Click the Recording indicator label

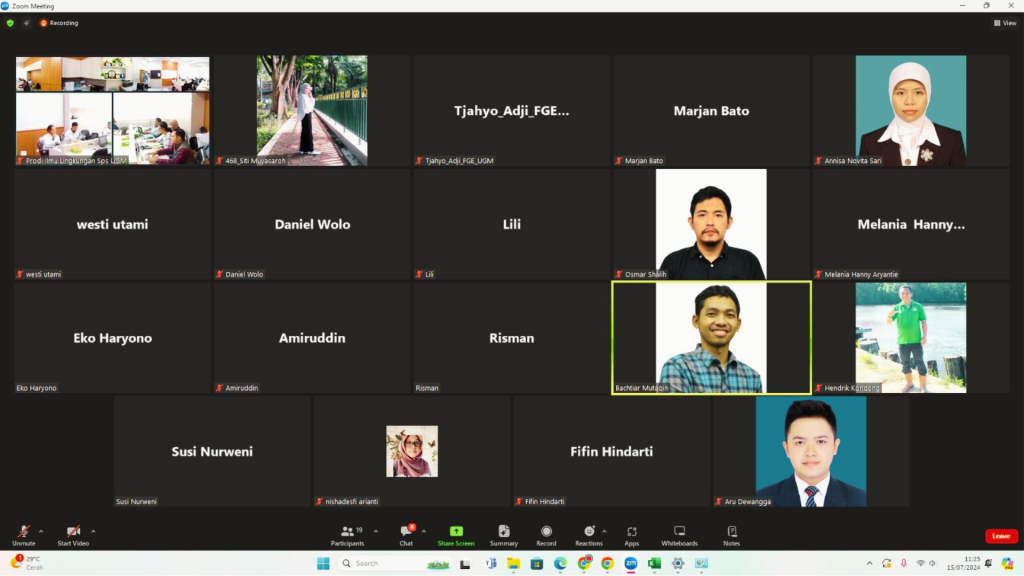coord(59,23)
